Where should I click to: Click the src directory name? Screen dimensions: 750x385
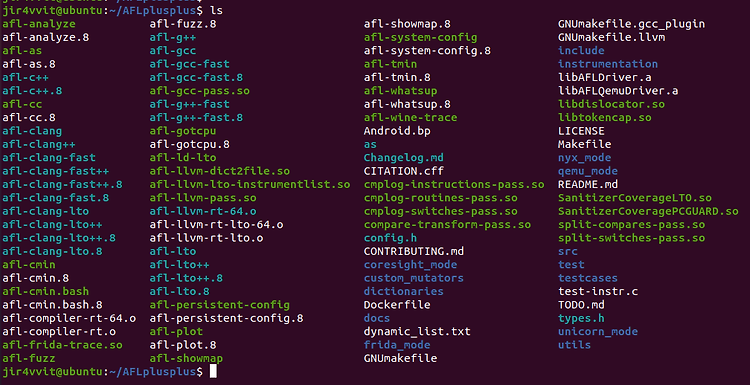pyautogui.click(x=568, y=252)
